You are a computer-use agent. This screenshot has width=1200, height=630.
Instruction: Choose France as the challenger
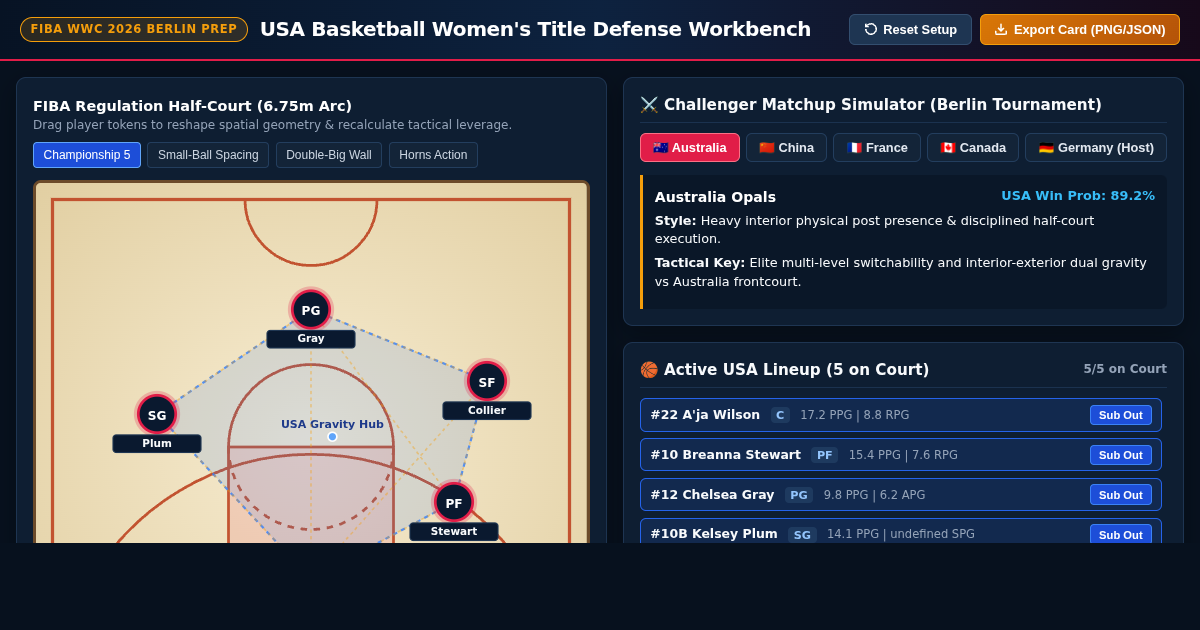877,148
